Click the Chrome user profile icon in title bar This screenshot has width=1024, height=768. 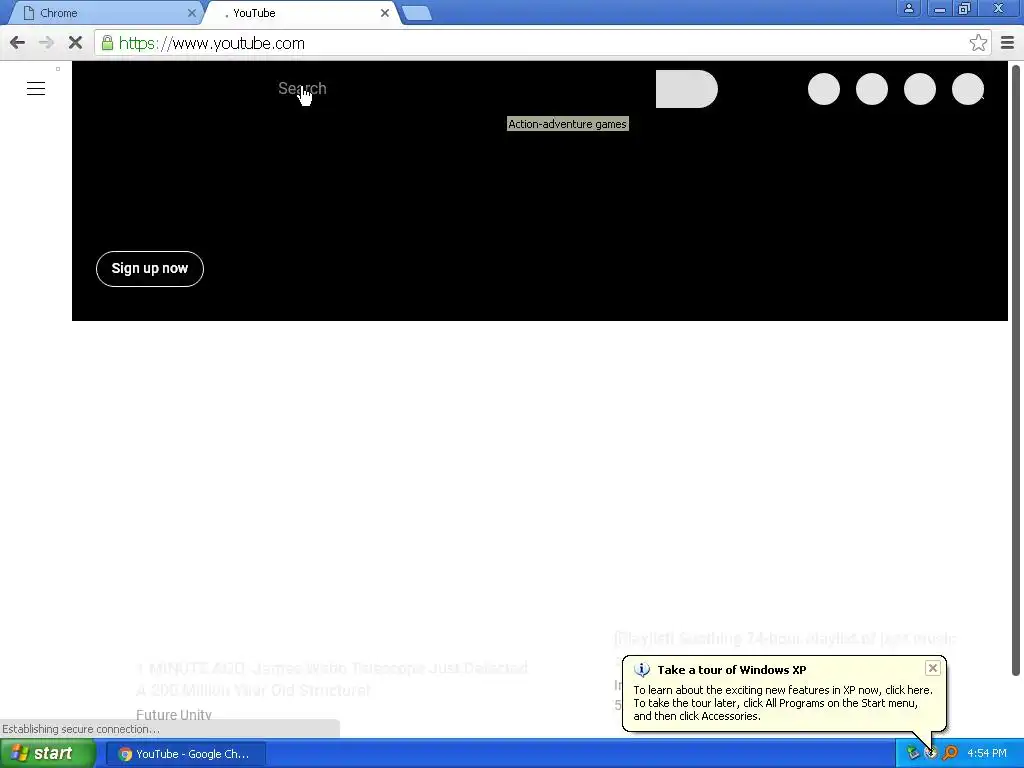[x=908, y=8]
